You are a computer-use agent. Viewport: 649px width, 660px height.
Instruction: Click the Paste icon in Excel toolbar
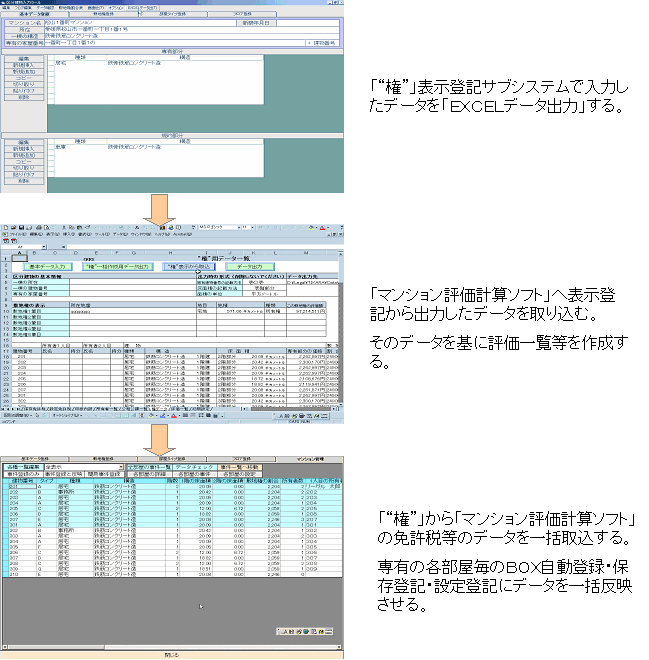click(79, 228)
